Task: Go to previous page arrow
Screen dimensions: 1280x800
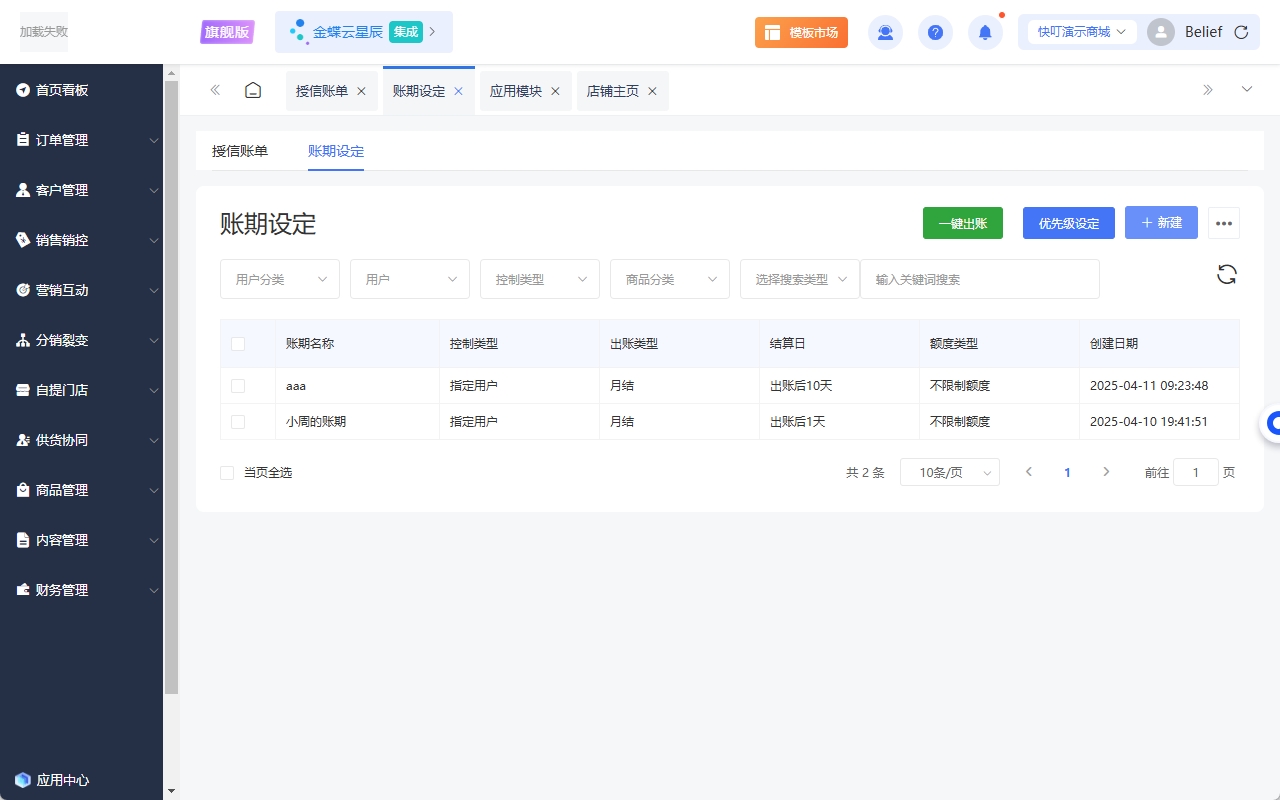Action: (1029, 472)
